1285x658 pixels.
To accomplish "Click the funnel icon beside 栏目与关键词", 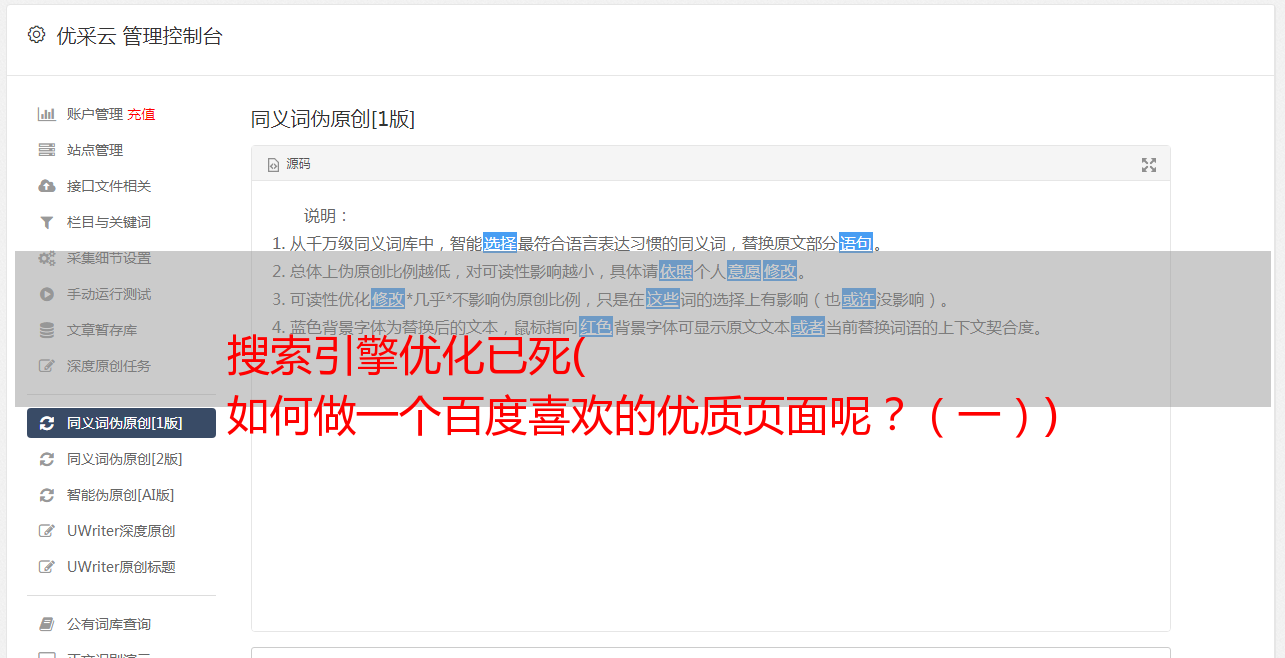I will [46, 222].
